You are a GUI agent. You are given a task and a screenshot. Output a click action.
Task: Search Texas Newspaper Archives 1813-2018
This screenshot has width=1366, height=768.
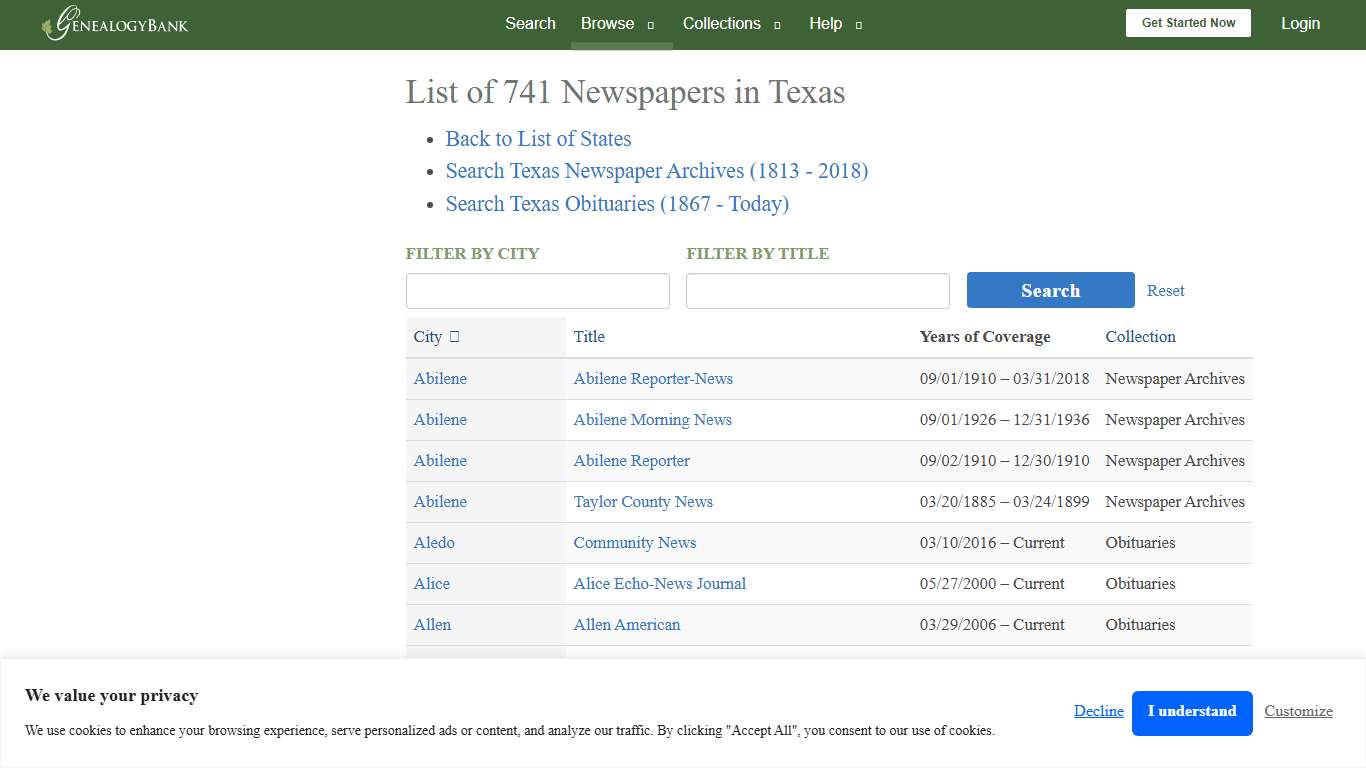[656, 171]
